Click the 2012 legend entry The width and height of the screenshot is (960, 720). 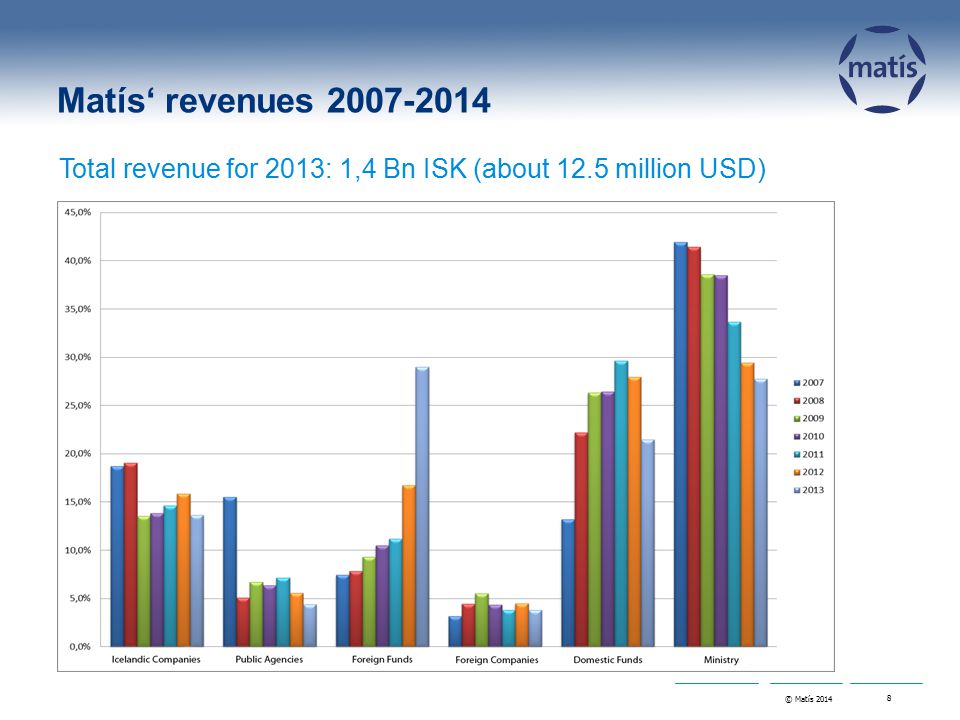tap(809, 472)
